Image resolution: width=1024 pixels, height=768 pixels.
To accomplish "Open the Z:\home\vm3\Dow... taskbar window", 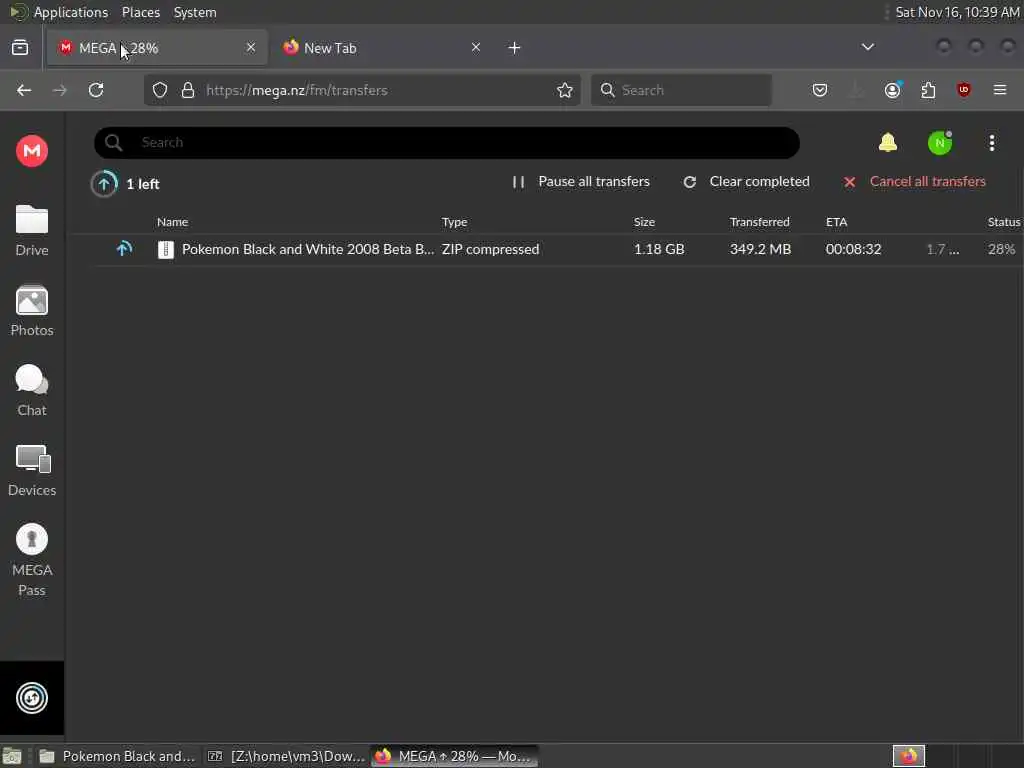I will 286,756.
